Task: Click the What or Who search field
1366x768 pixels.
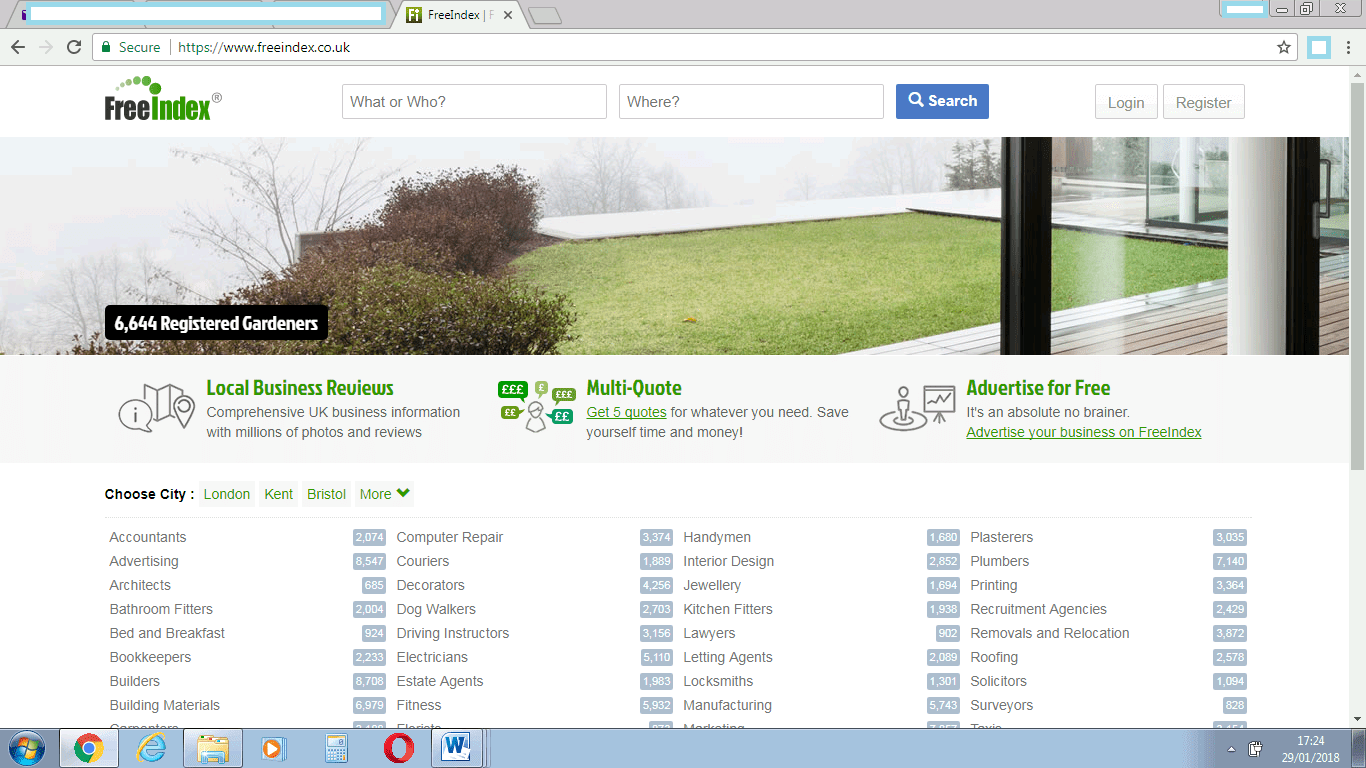Action: coord(474,101)
